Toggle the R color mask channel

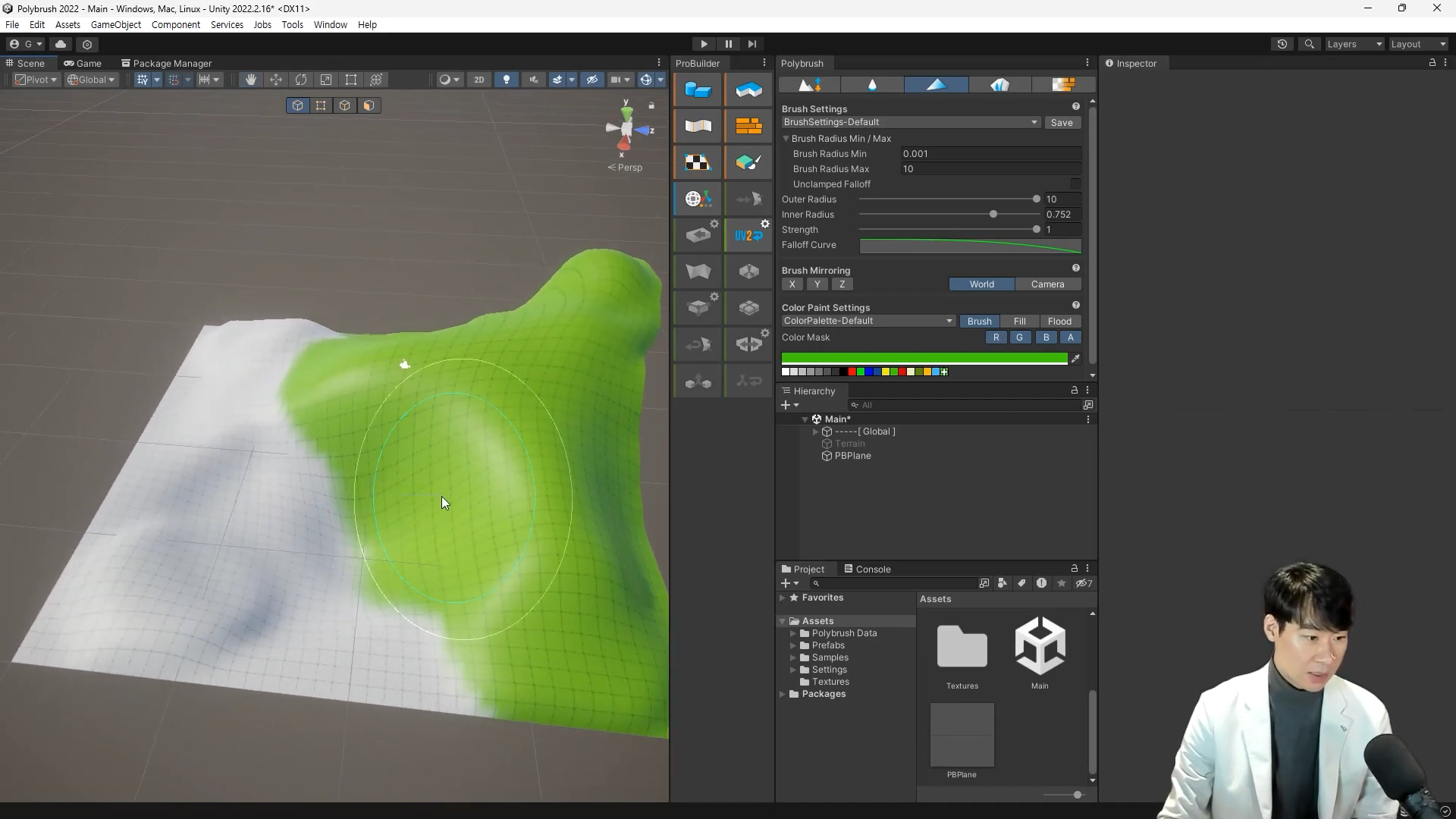[x=996, y=337]
